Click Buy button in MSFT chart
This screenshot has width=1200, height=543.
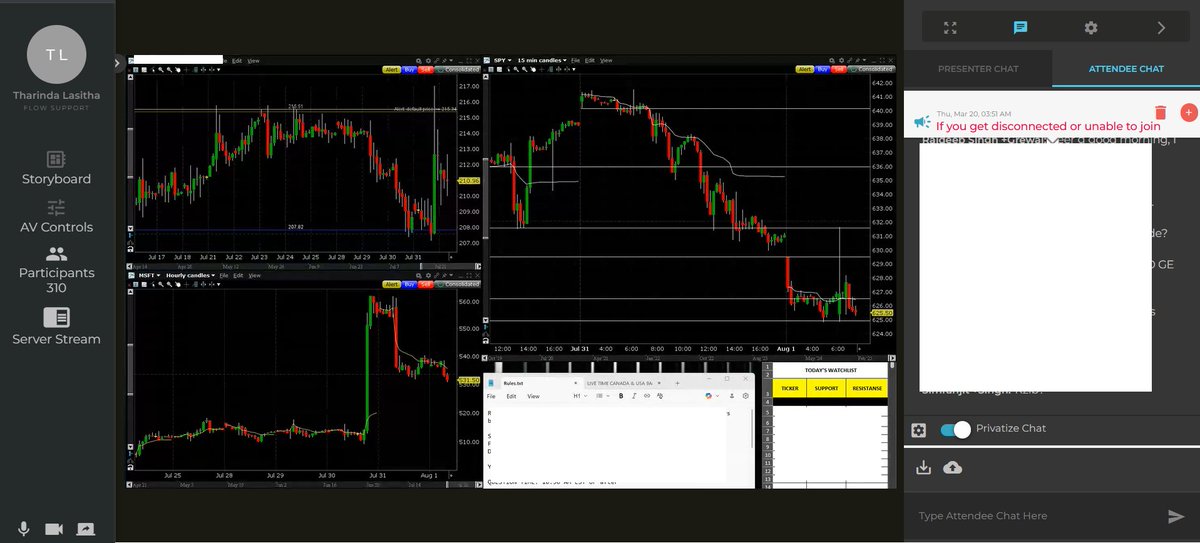409,284
